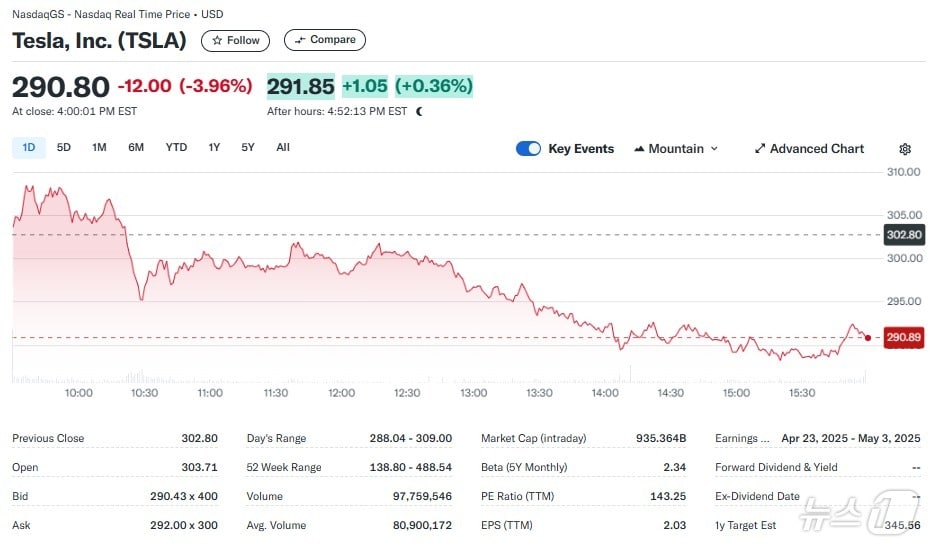Click the Compare button

click(325, 40)
